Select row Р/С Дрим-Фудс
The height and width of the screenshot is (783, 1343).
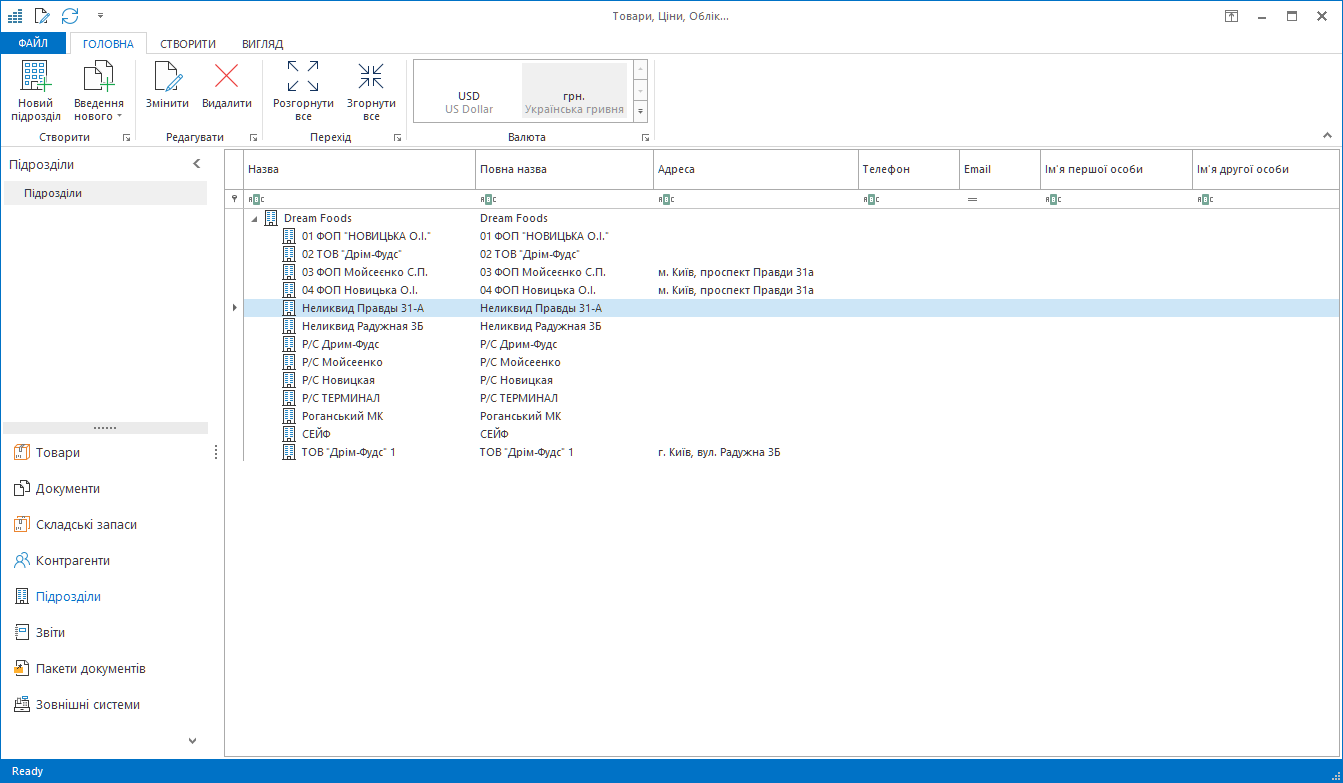click(791, 344)
